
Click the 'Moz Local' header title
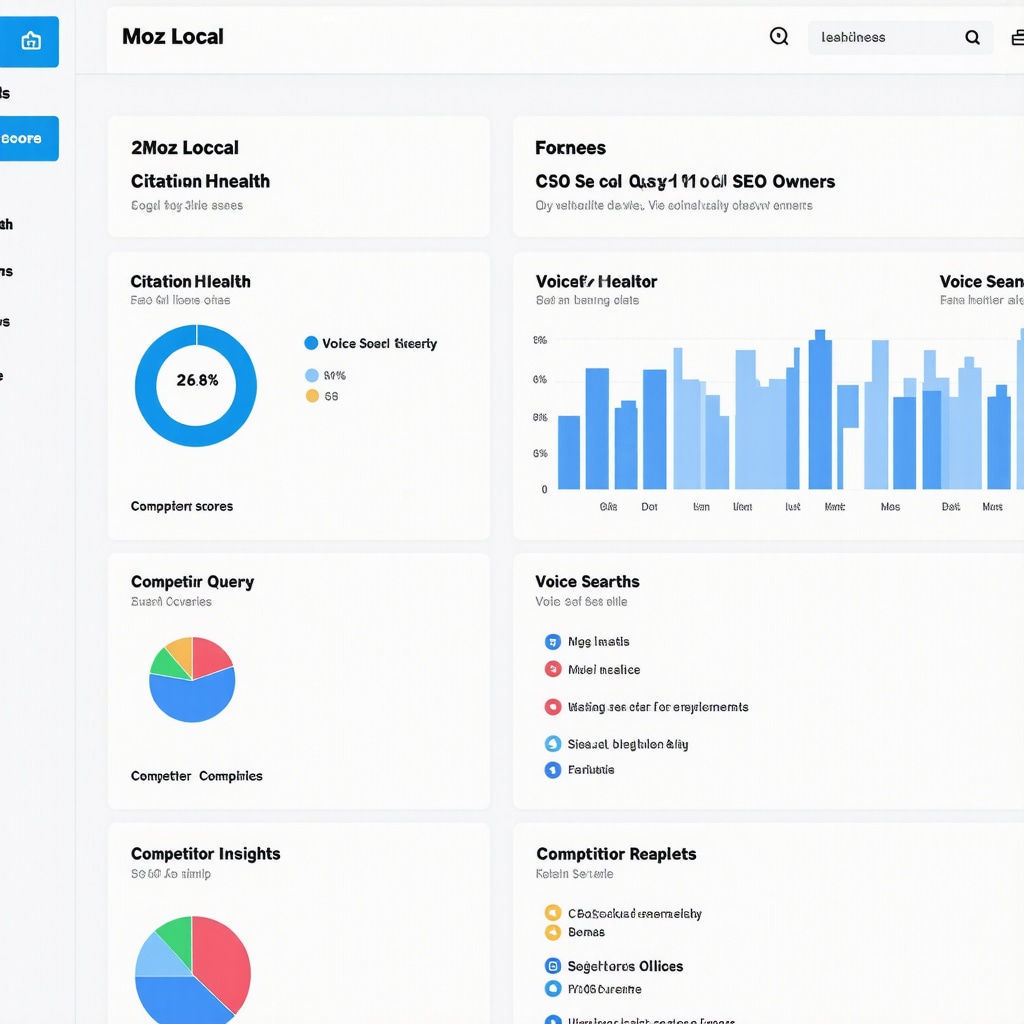(x=173, y=37)
